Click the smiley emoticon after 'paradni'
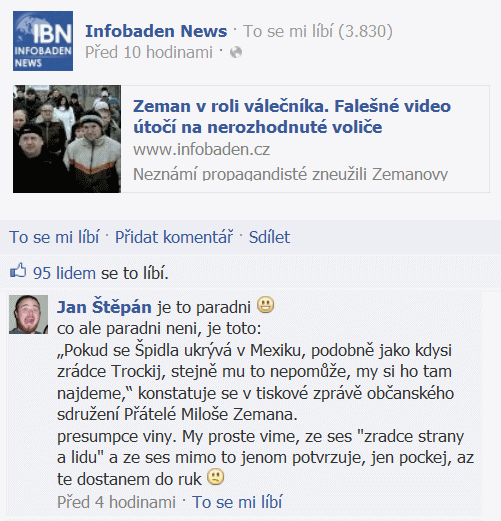This screenshot has height=521, width=501. click(266, 305)
